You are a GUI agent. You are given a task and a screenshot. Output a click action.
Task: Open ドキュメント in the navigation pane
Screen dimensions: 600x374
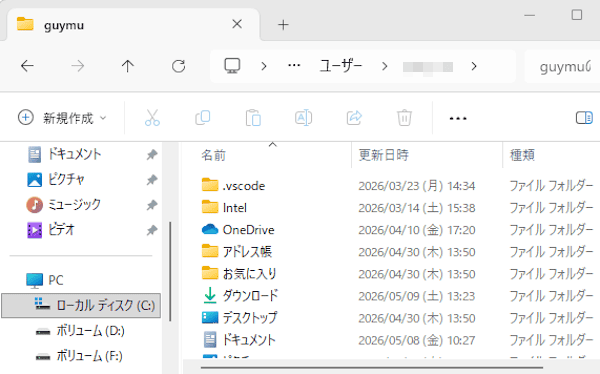pyautogui.click(x=75, y=154)
